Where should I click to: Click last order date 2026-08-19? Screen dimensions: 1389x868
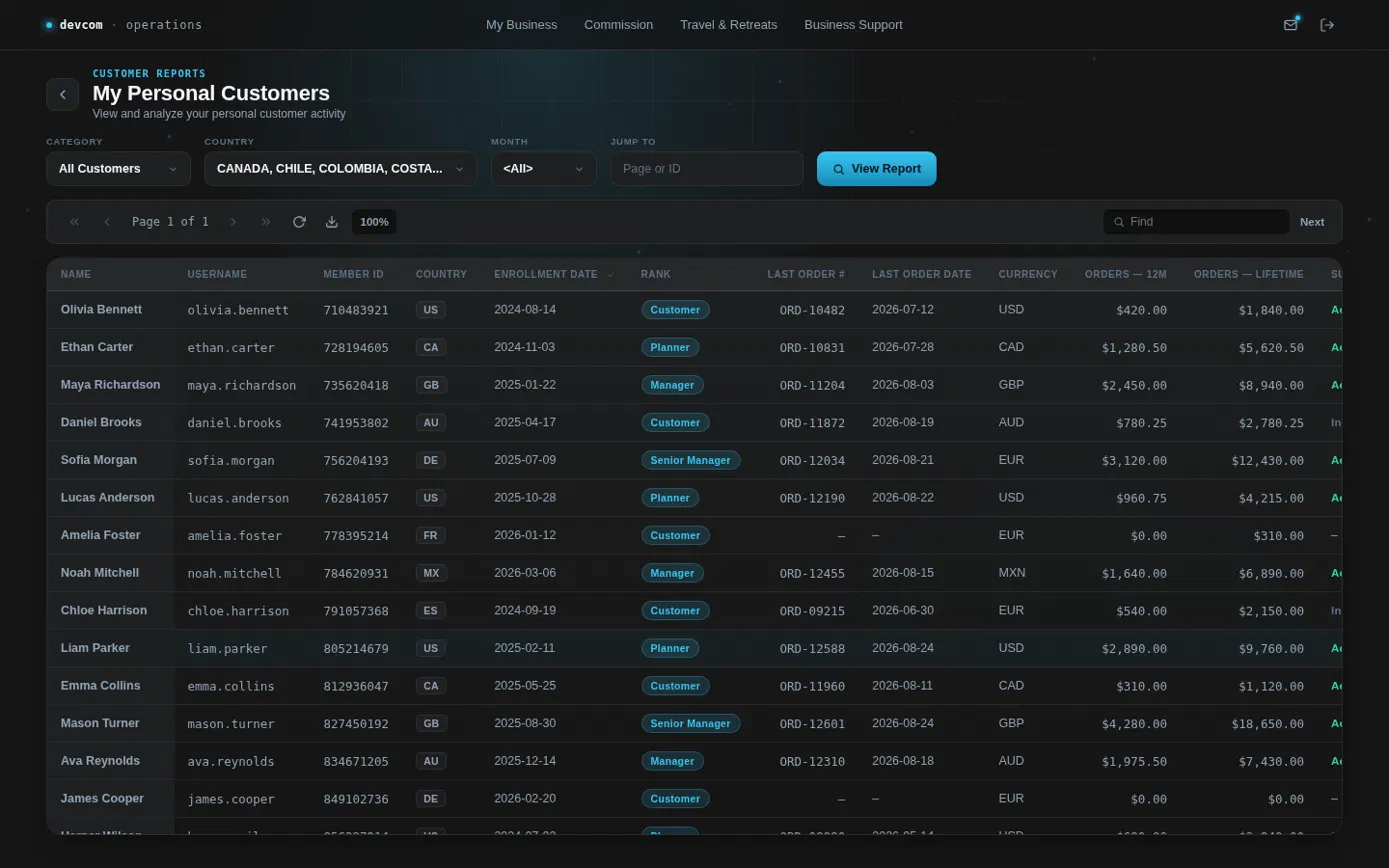point(903,422)
